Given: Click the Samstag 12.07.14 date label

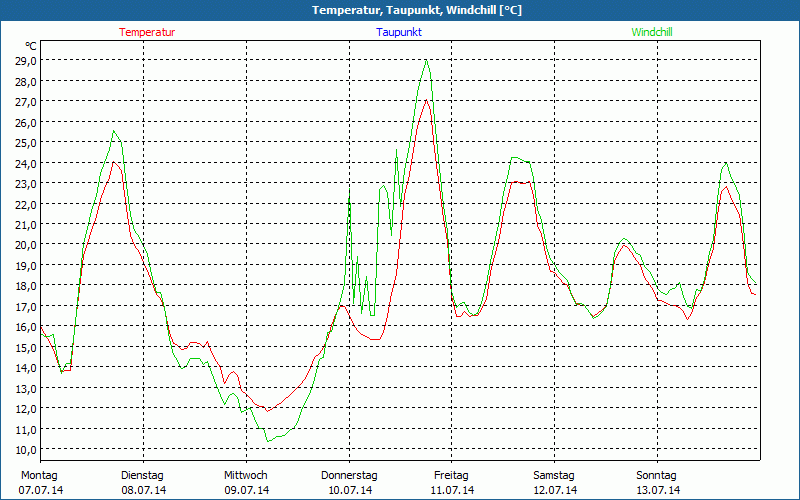Looking at the screenshot, I should pyautogui.click(x=554, y=482).
